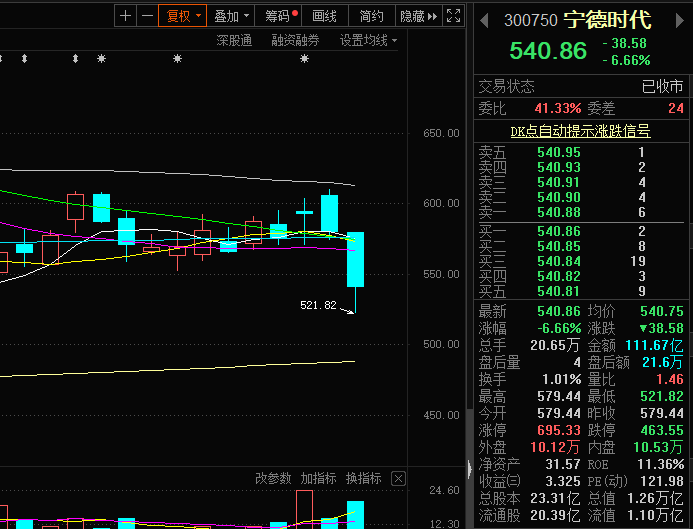Open the 复权 dropdown

pos(183,16)
